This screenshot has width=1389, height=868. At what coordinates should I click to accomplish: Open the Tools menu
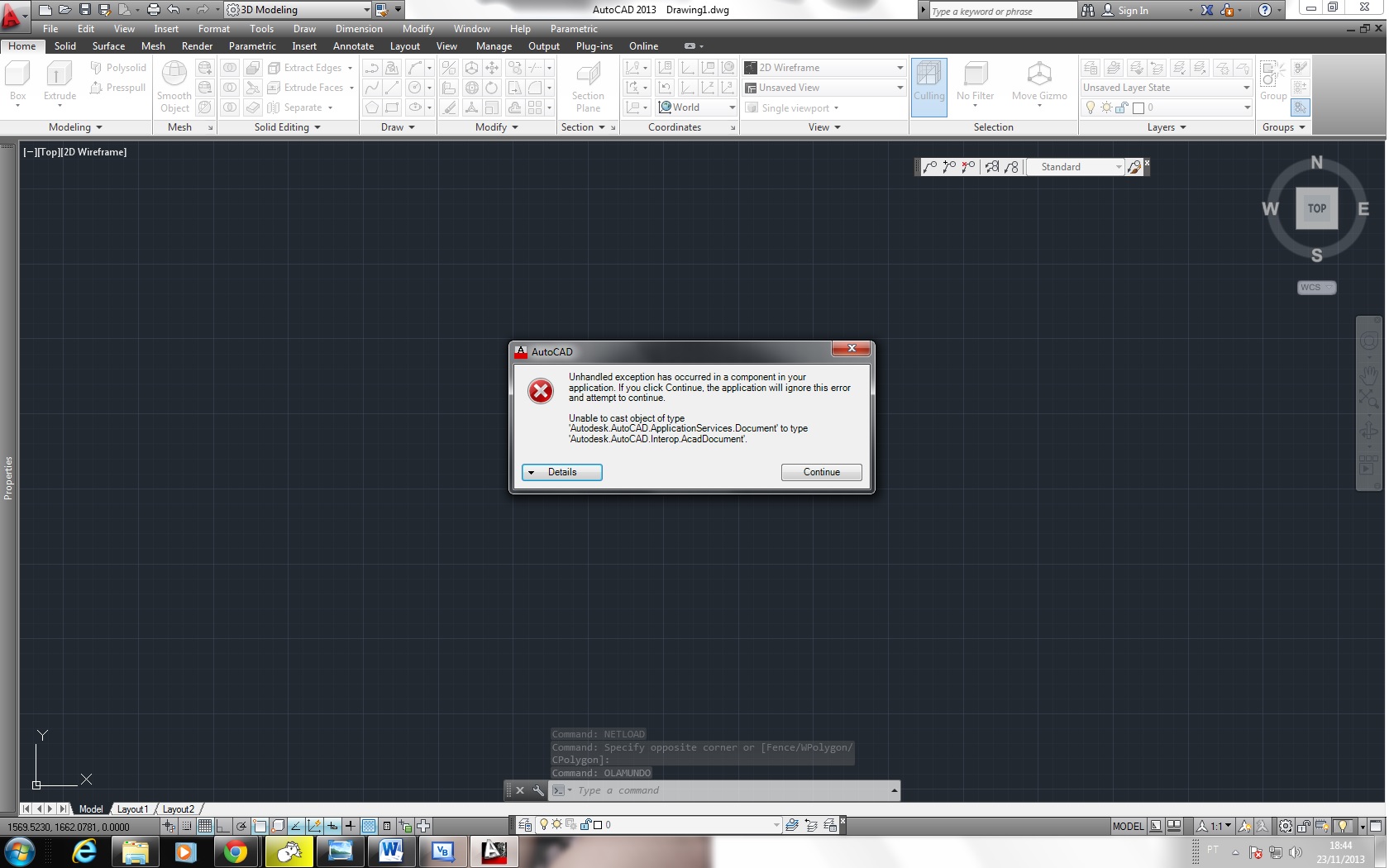(x=261, y=29)
